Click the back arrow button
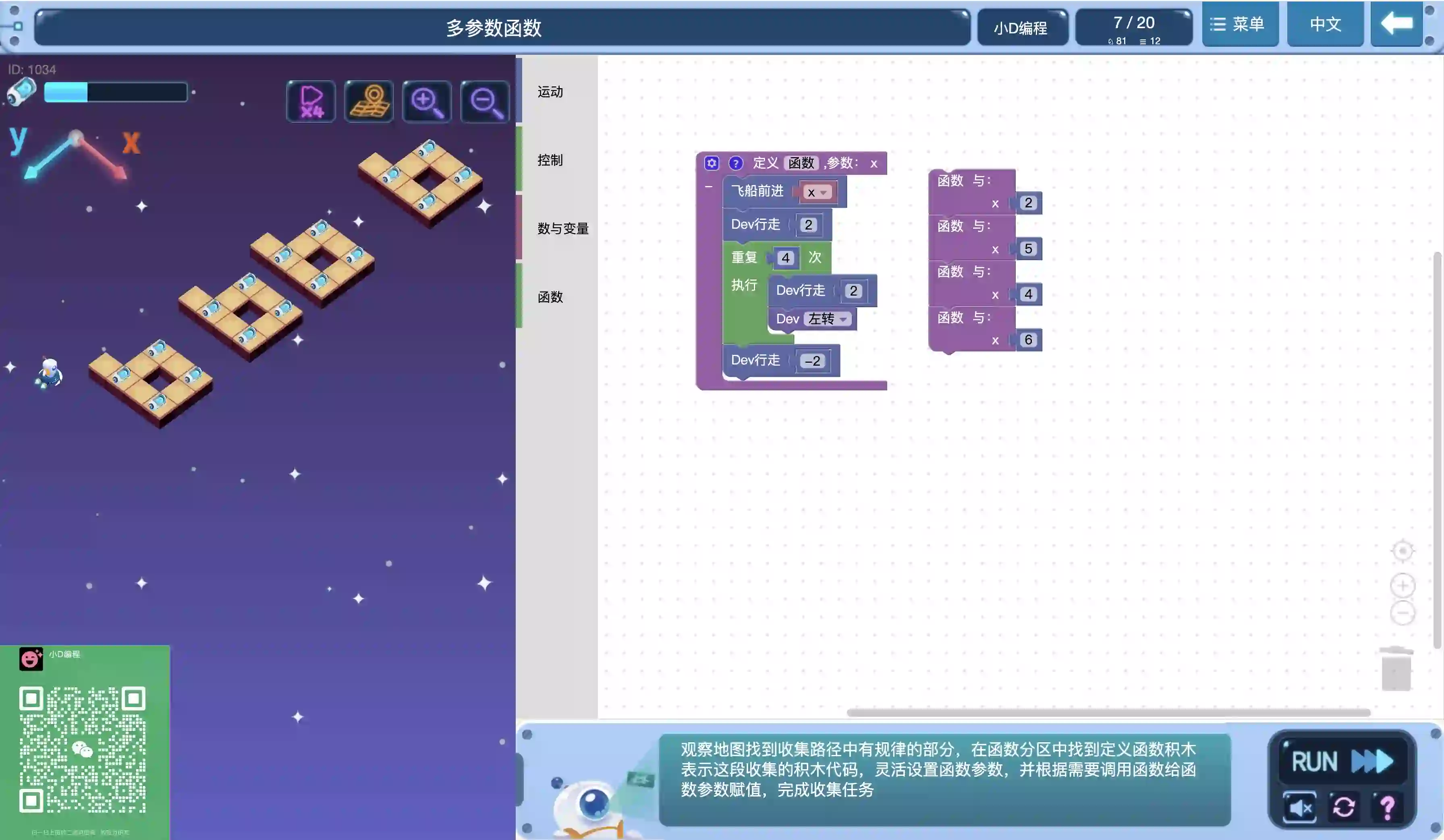The height and width of the screenshot is (840, 1444). point(1396,24)
